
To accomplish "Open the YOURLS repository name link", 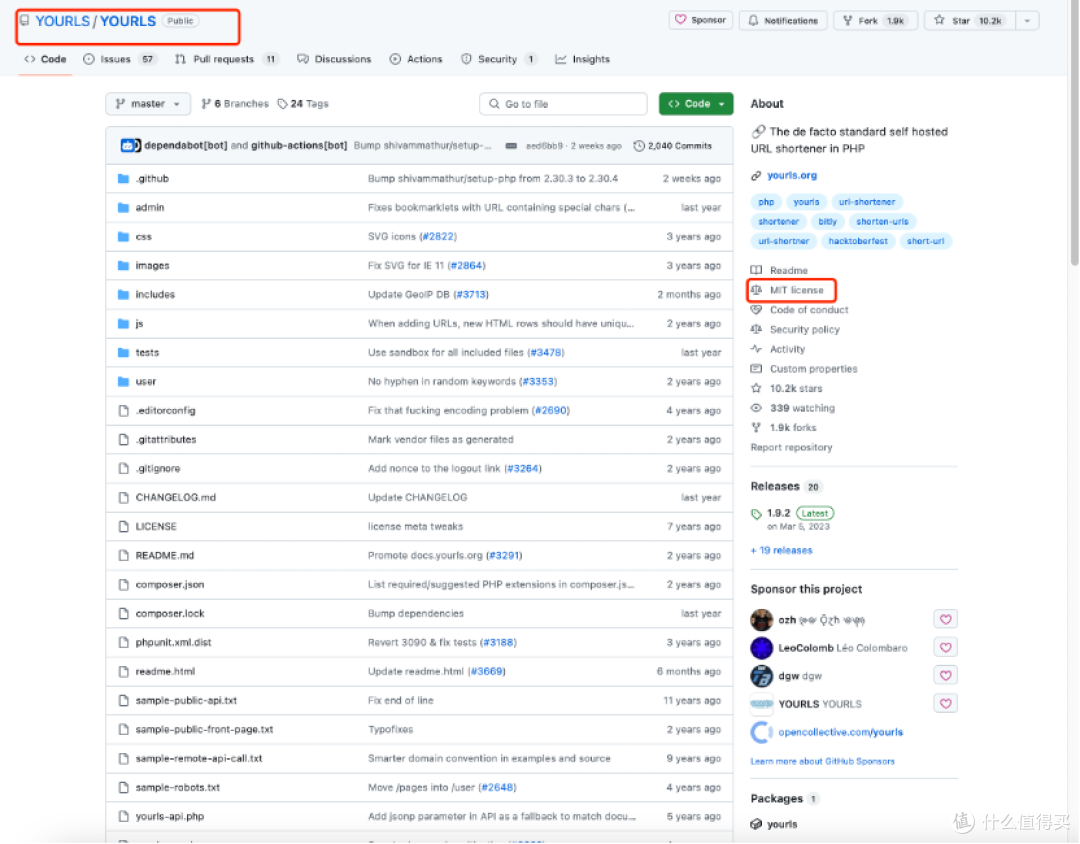I will pyautogui.click(x=127, y=21).
